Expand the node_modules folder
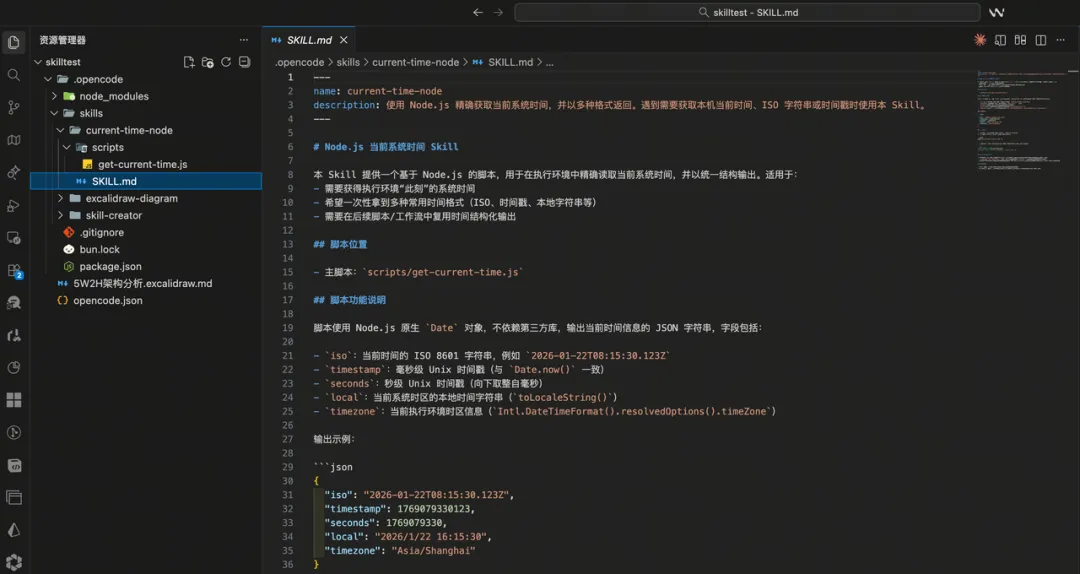1080x574 pixels. pos(113,96)
